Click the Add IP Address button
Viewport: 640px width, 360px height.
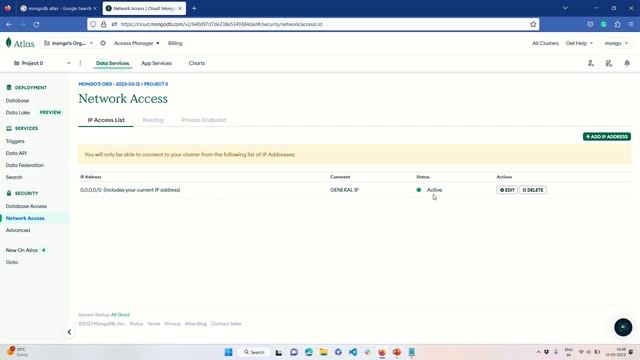[607, 136]
